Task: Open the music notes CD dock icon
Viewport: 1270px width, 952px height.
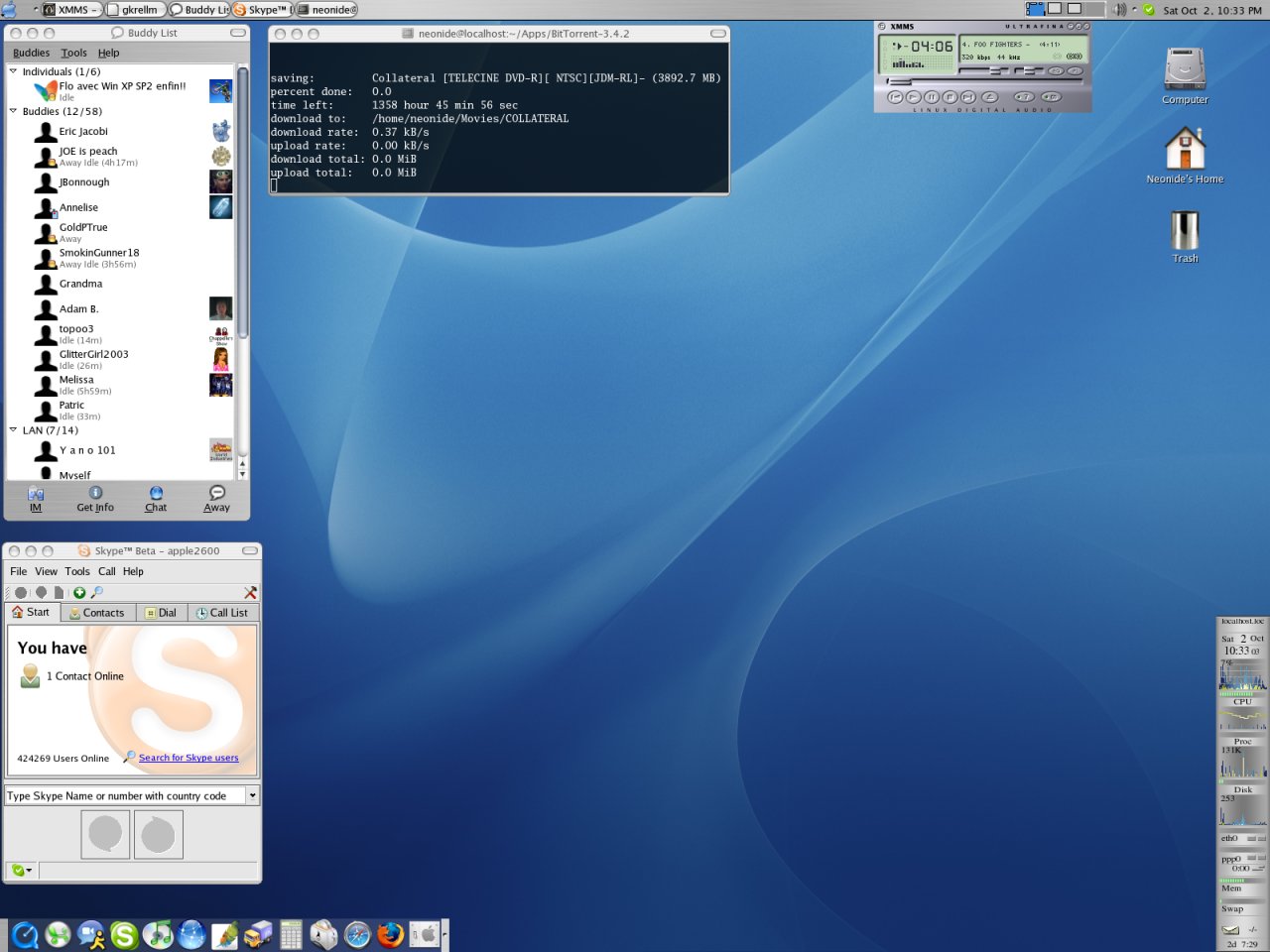Action: pos(158,934)
